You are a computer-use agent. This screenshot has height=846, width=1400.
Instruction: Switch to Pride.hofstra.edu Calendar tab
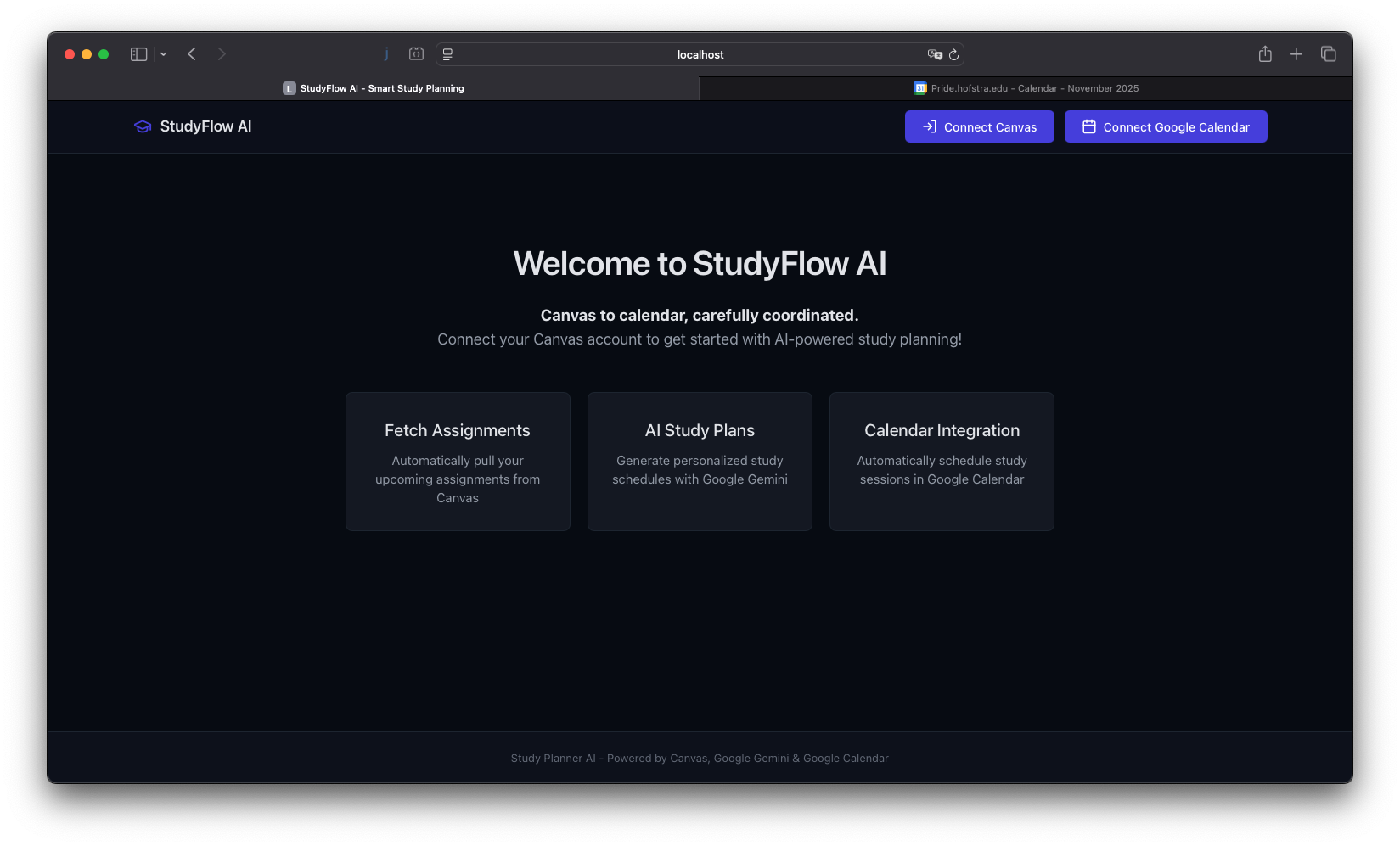1026,88
